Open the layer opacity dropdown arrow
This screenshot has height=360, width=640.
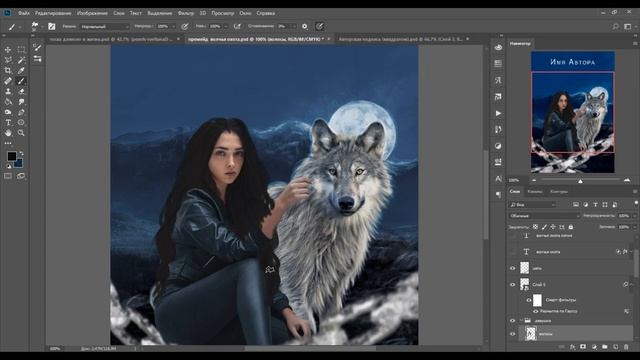pos(634,216)
